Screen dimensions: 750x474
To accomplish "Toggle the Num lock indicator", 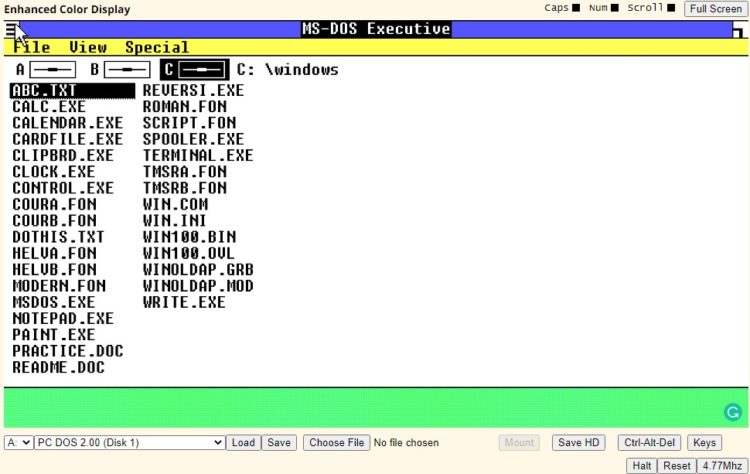I will 615,8.
